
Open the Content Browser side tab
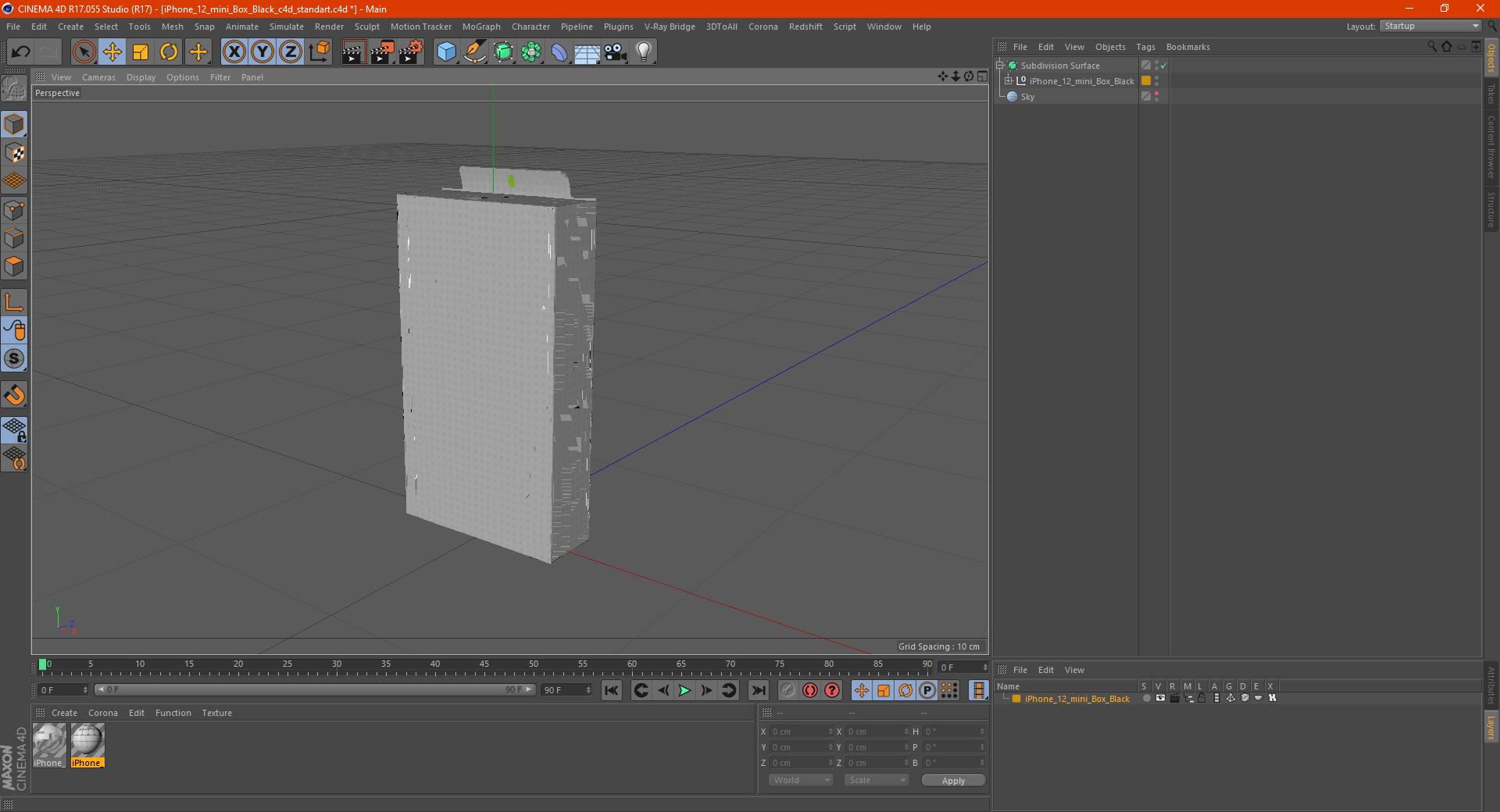point(1491,147)
